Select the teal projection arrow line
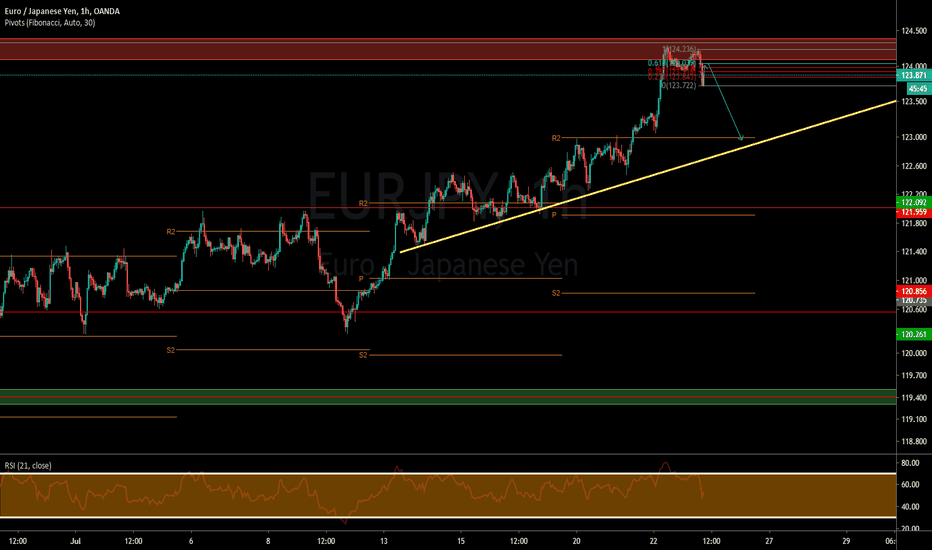This screenshot has height=550, width=932. pyautogui.click(x=723, y=102)
